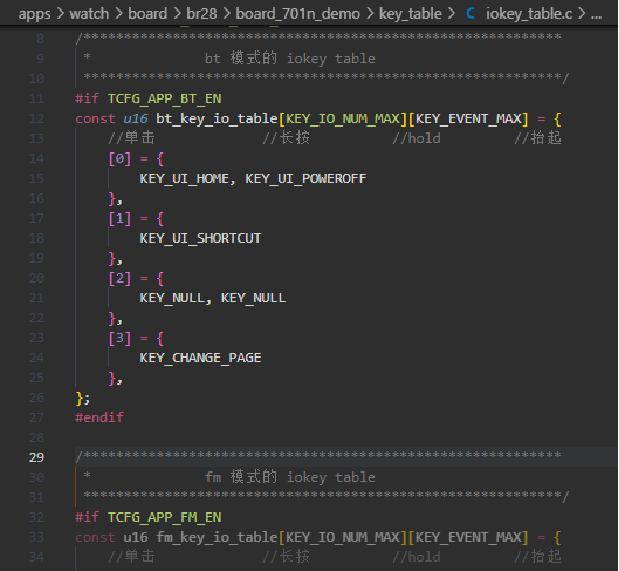Click the second KEY_NULL on line 21
The image size is (619, 571).
pos(253,298)
